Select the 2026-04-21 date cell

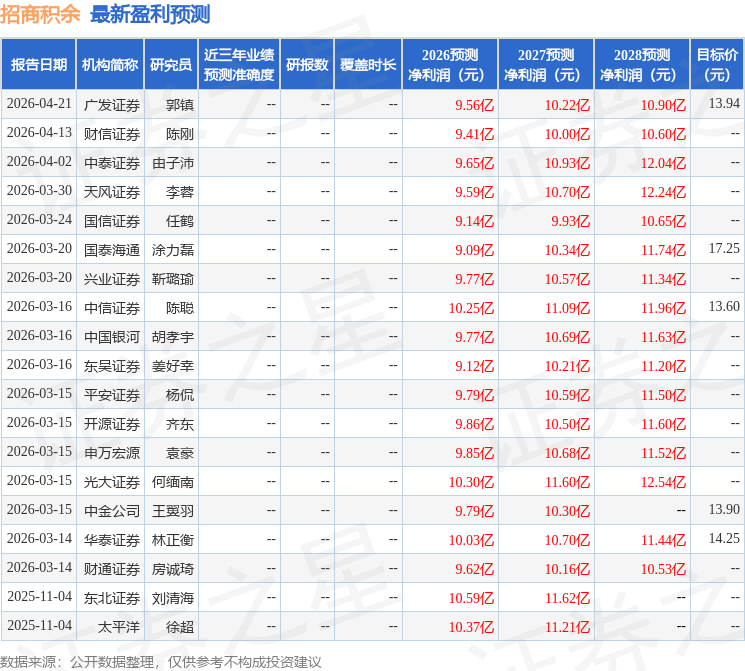pos(39,104)
